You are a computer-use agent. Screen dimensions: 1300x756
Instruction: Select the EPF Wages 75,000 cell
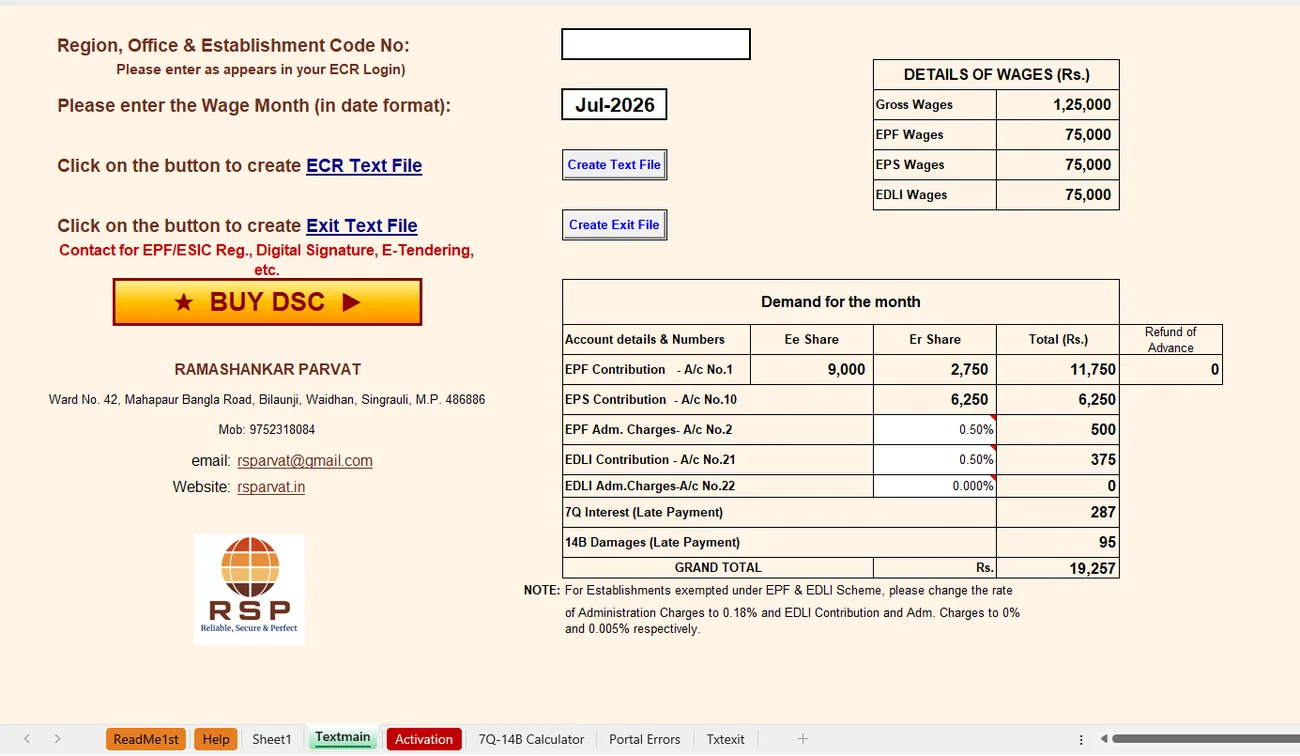click(1058, 135)
